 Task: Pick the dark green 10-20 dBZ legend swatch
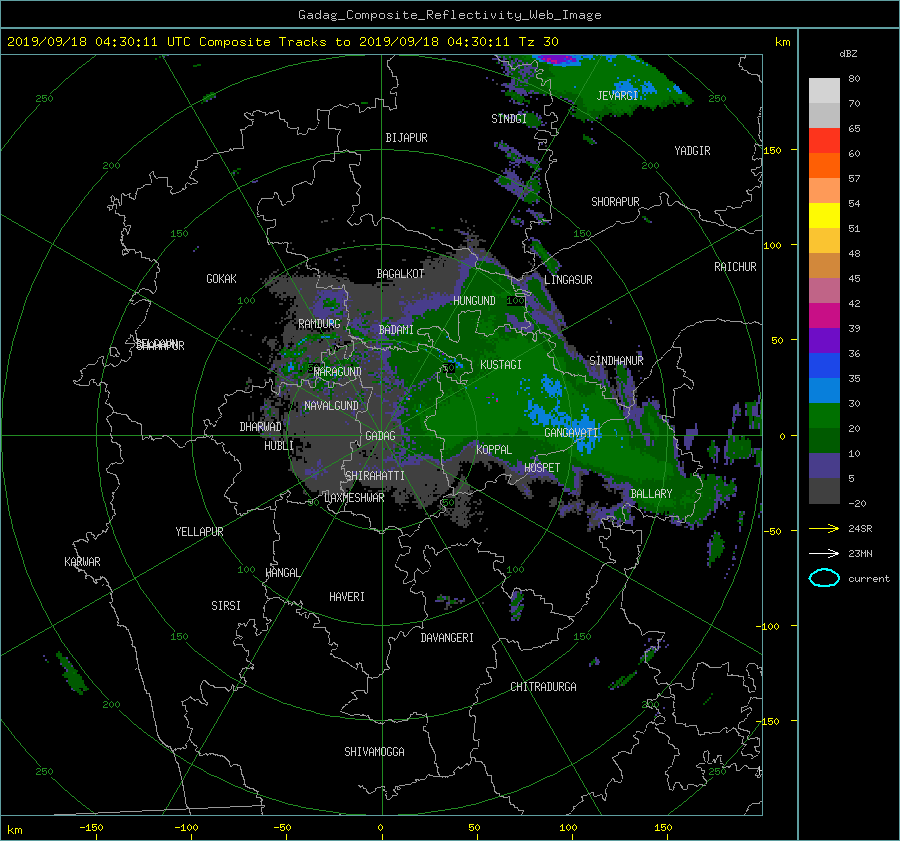[x=824, y=441]
